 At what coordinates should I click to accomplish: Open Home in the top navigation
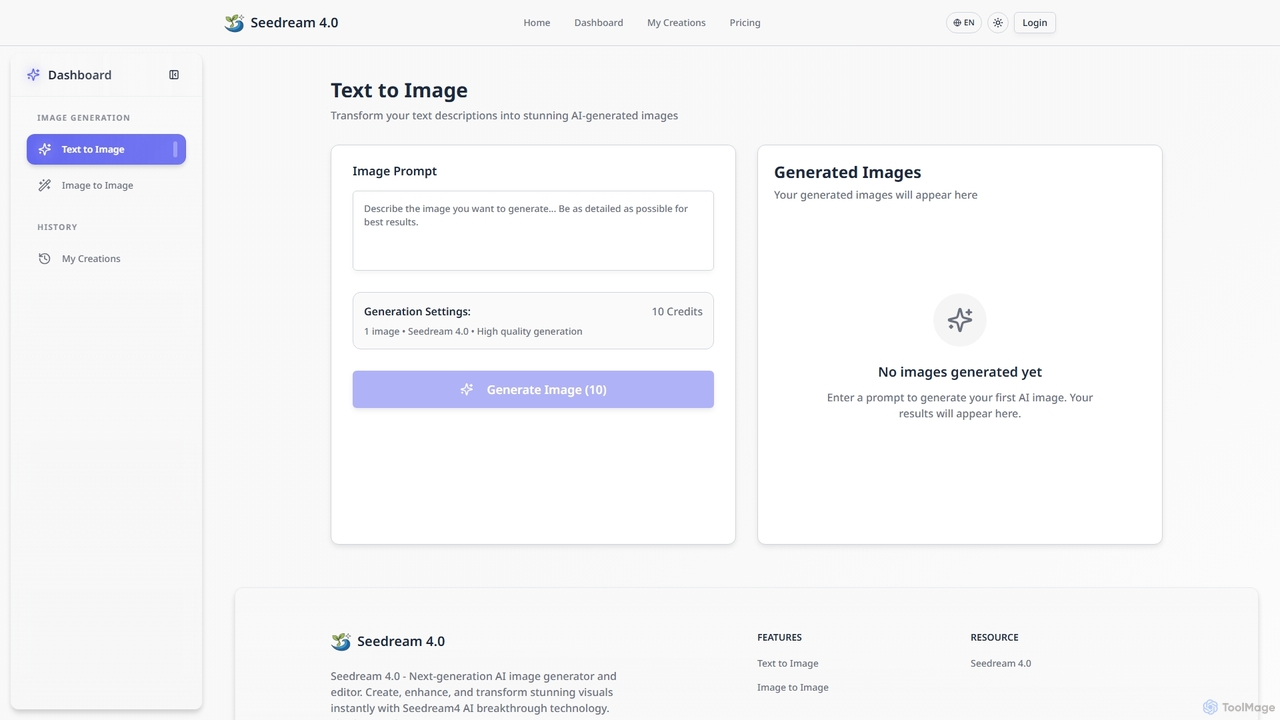point(537,23)
